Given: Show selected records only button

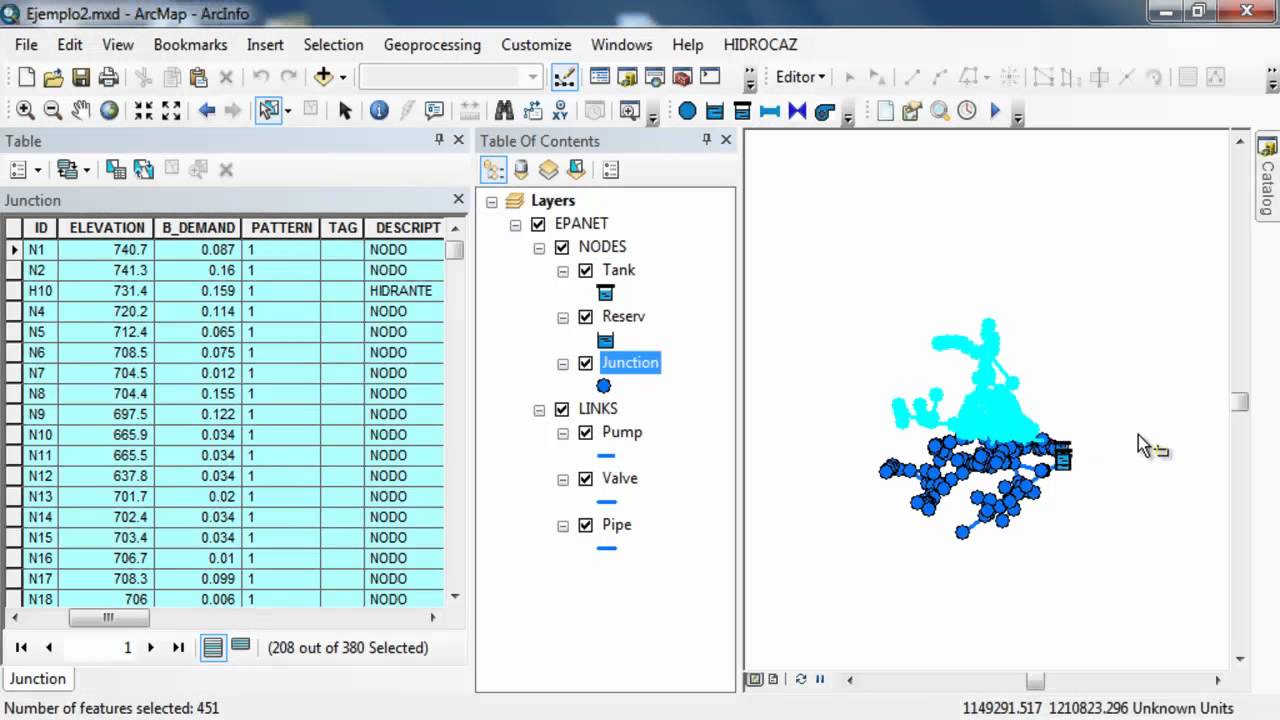Looking at the screenshot, I should click(x=240, y=646).
